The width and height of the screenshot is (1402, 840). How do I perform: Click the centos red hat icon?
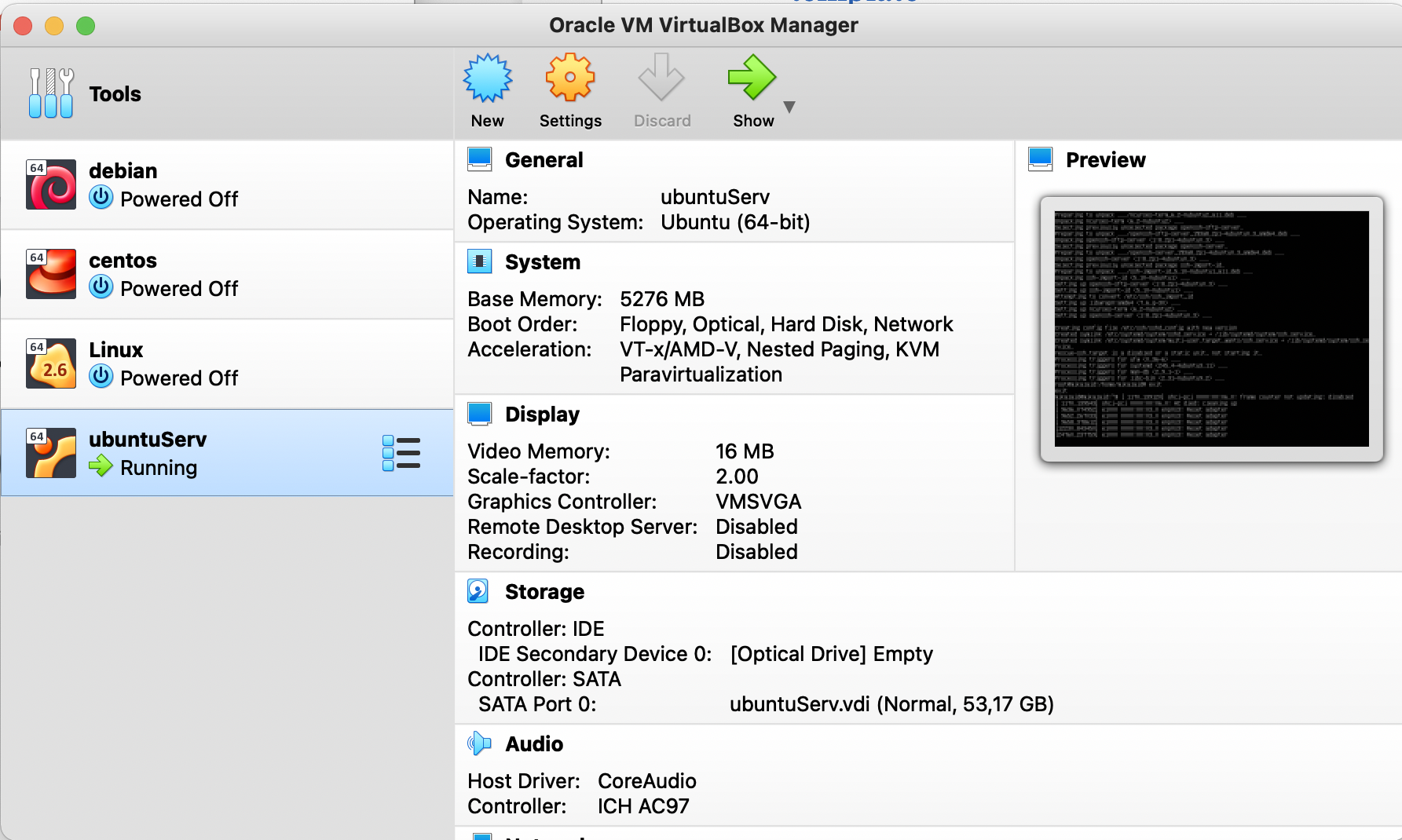click(x=51, y=274)
